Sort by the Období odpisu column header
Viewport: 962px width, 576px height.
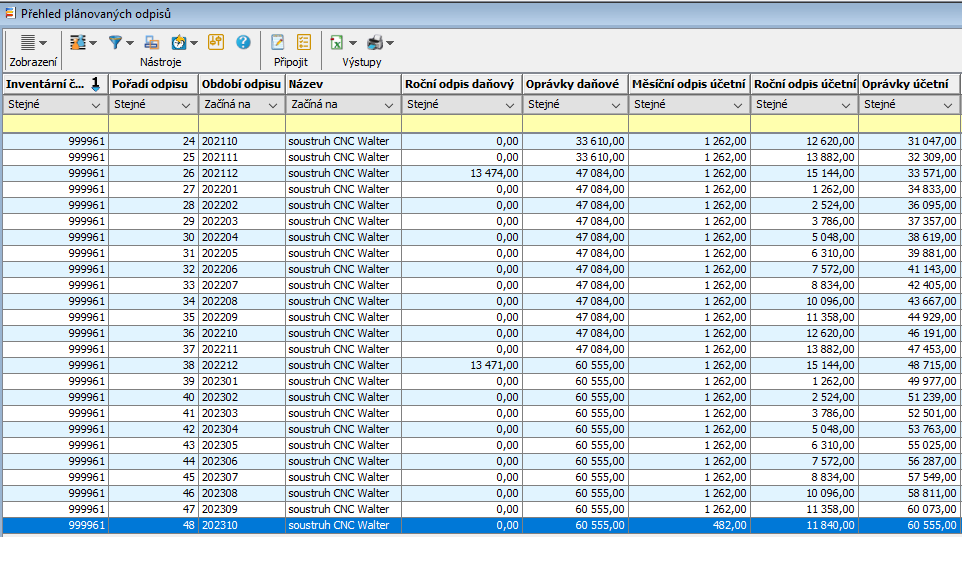[x=241, y=84]
